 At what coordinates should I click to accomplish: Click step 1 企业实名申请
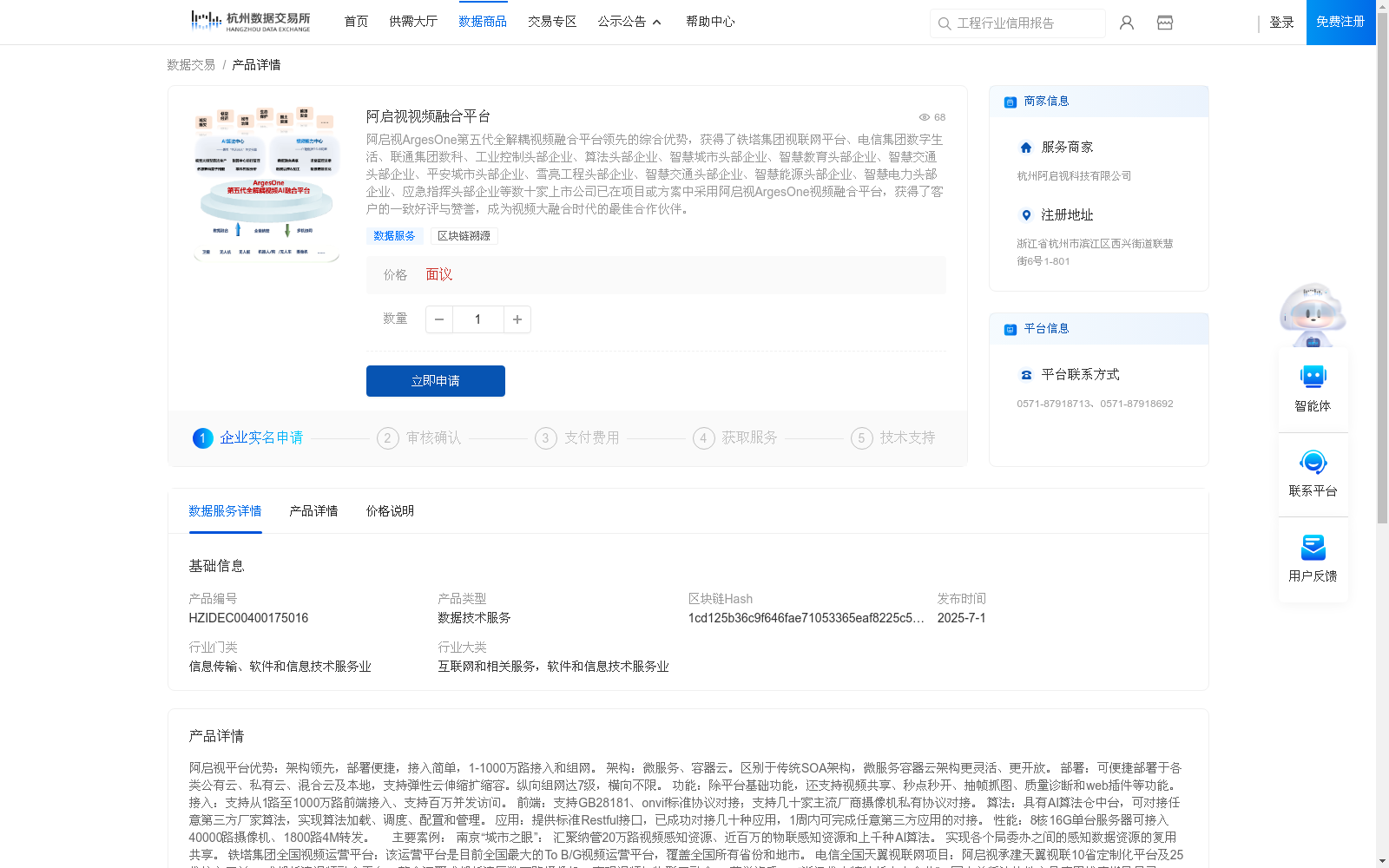tap(248, 438)
